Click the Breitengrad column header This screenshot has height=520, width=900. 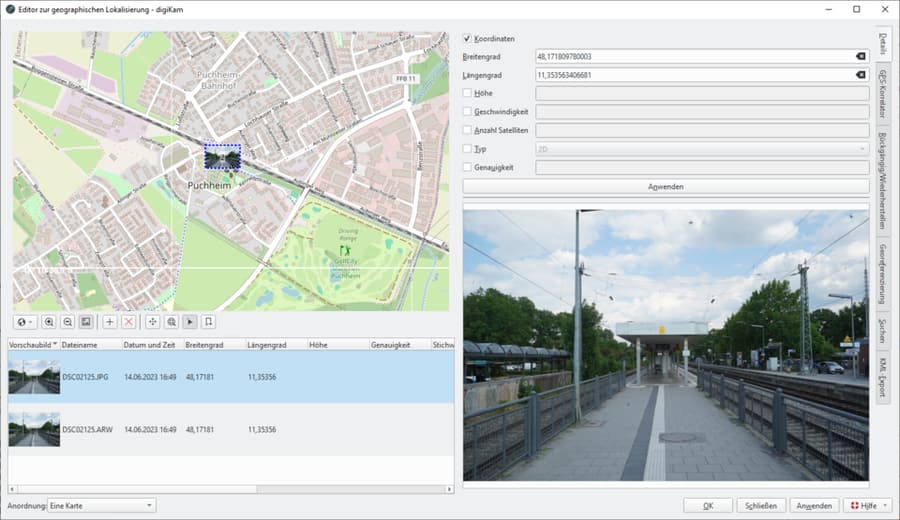click(214, 345)
